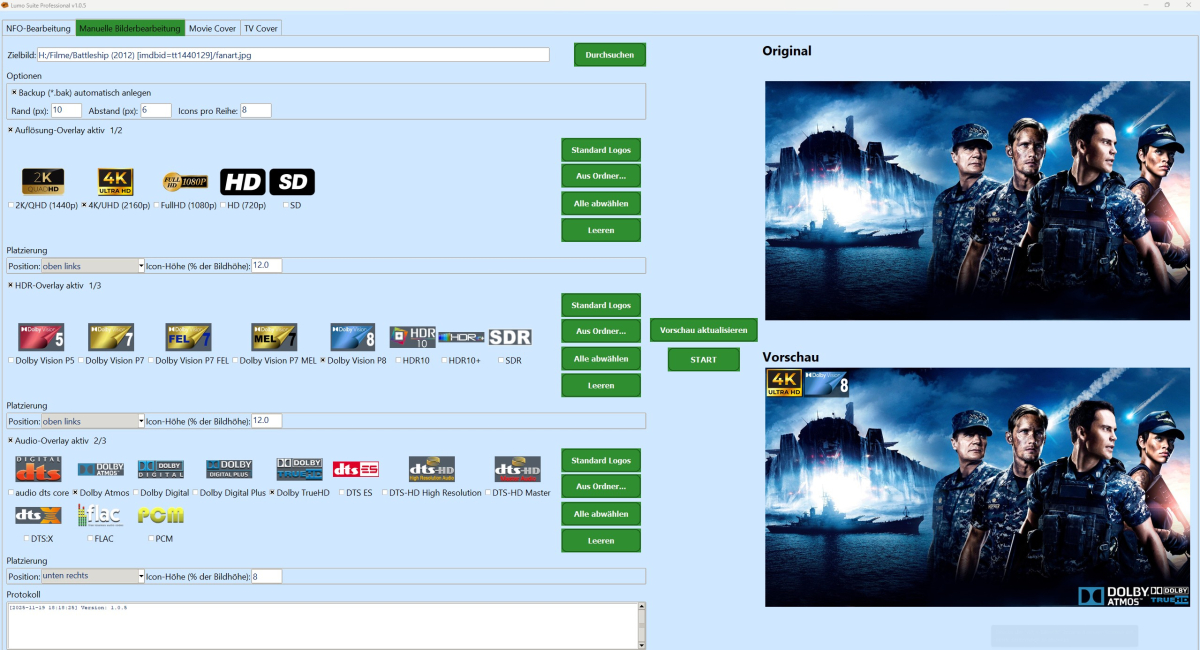1200x650 pixels.
Task: Switch to the Movie Cover tab
Action: coord(212,28)
